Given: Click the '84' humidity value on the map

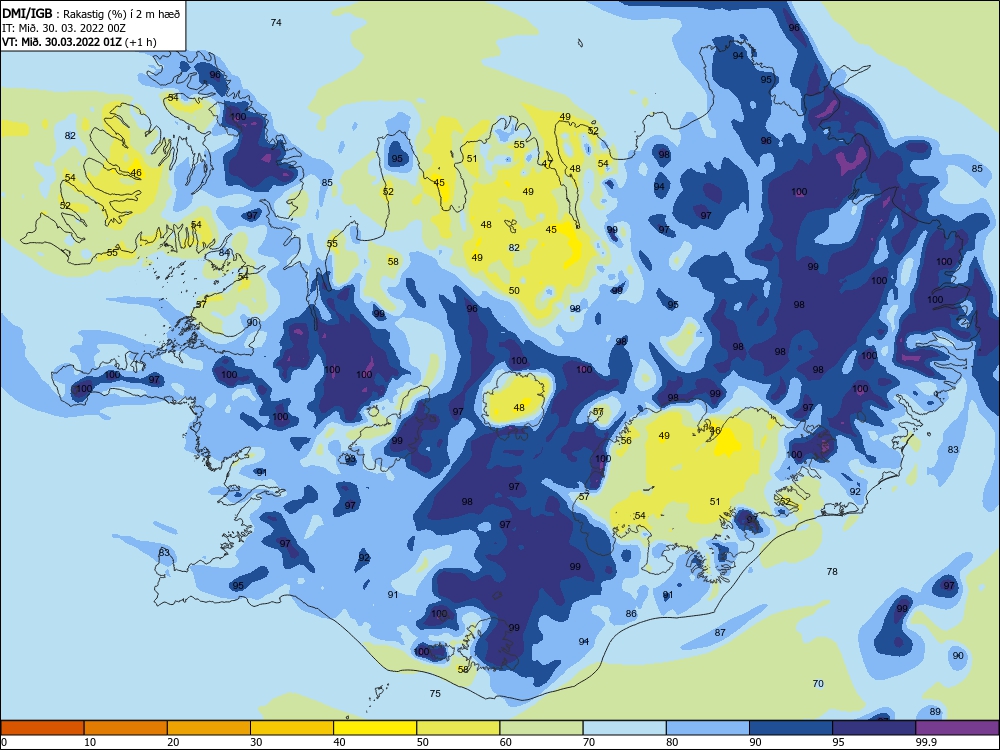Looking at the screenshot, I should tap(224, 253).
